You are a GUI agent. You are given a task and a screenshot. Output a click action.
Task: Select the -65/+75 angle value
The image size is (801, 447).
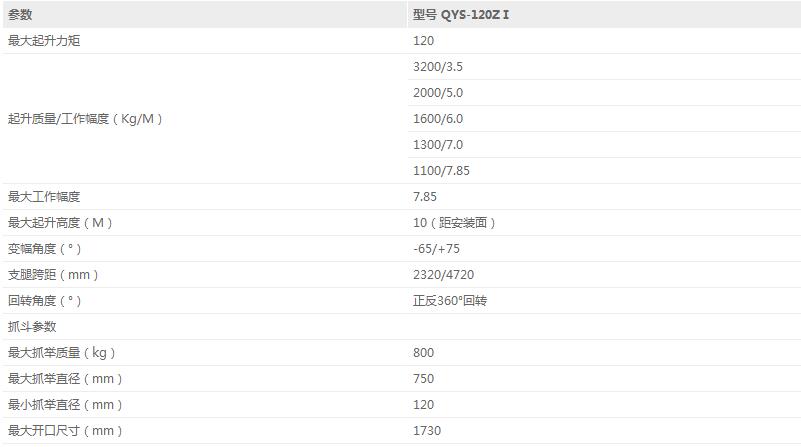(436, 249)
